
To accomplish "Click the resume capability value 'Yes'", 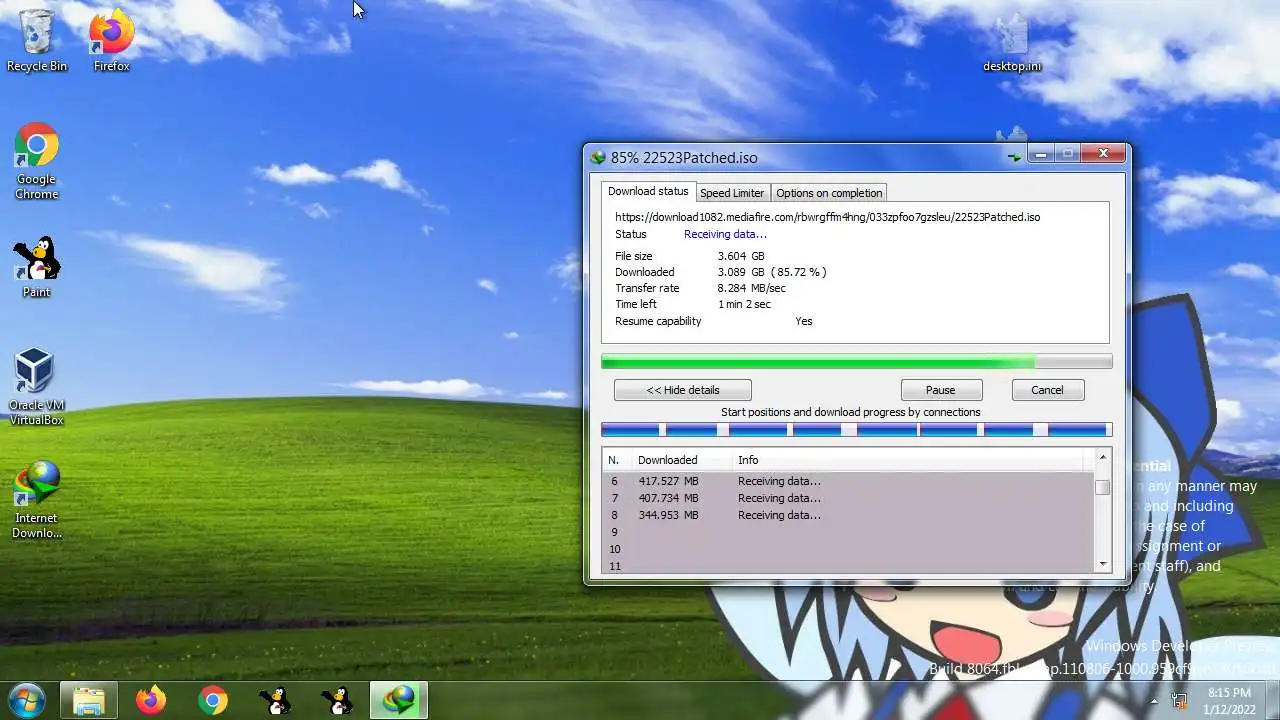I will (804, 321).
